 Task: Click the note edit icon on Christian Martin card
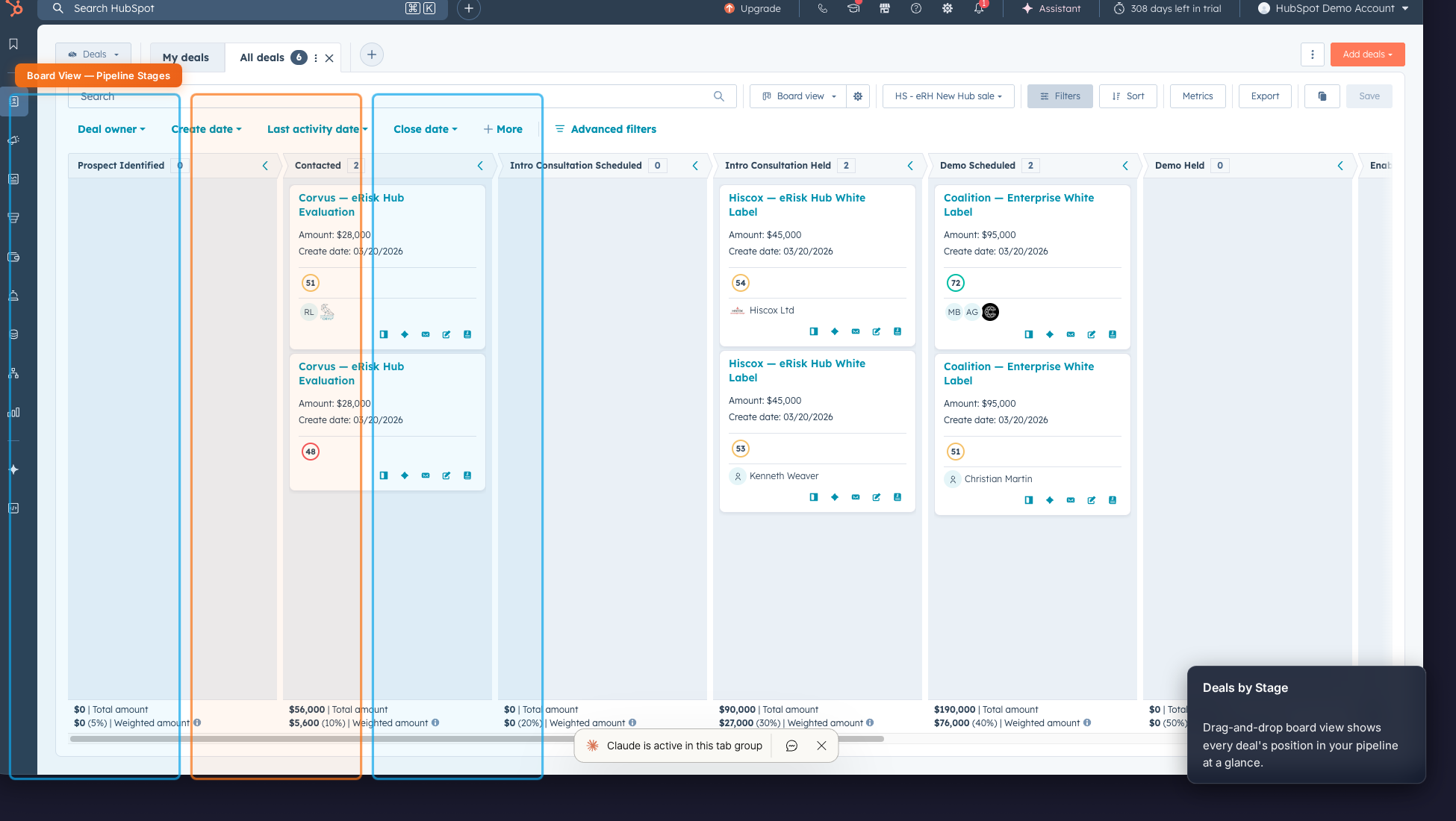tap(1092, 500)
